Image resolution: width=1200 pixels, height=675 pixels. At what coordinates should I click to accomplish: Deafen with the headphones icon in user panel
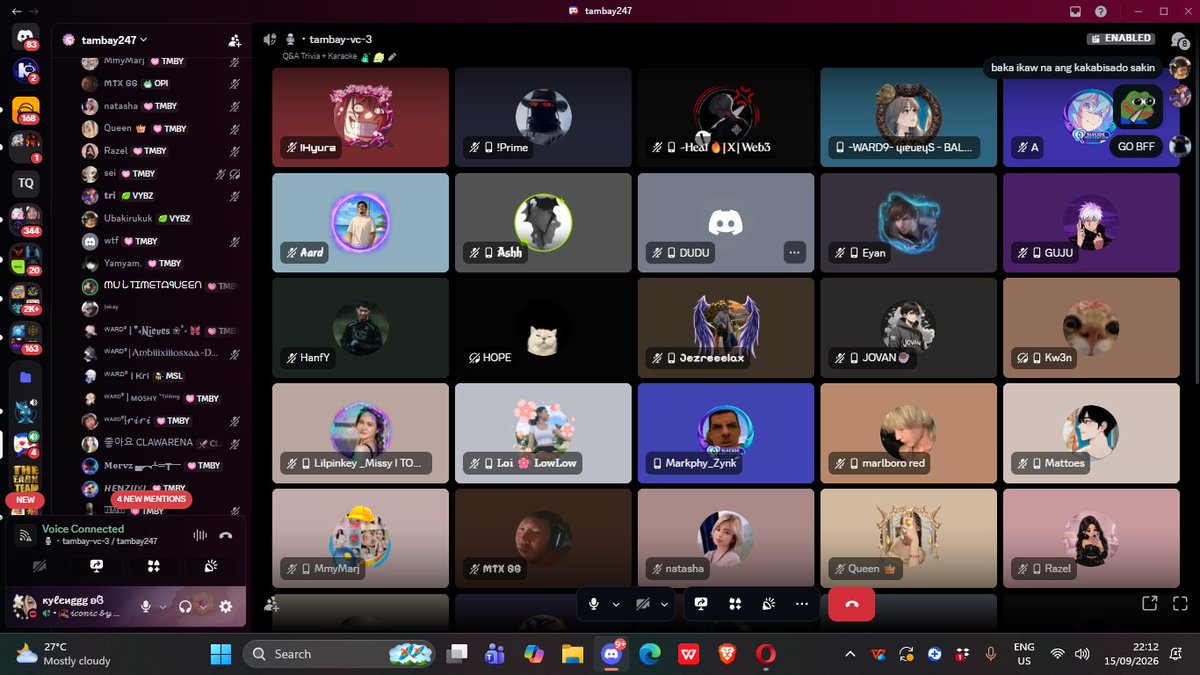click(x=185, y=606)
